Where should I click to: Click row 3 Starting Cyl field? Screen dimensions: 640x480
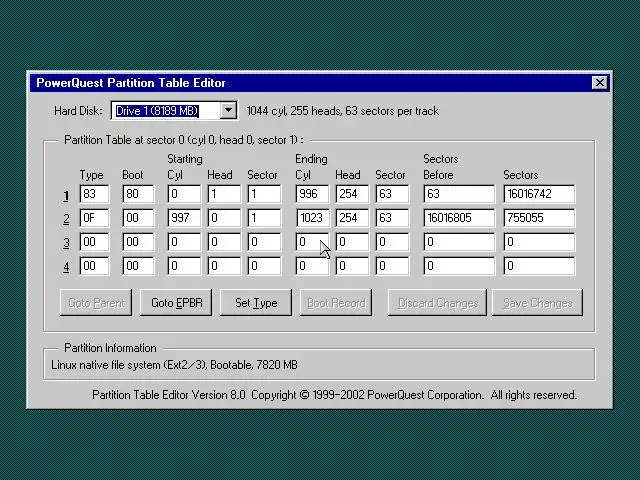point(184,242)
